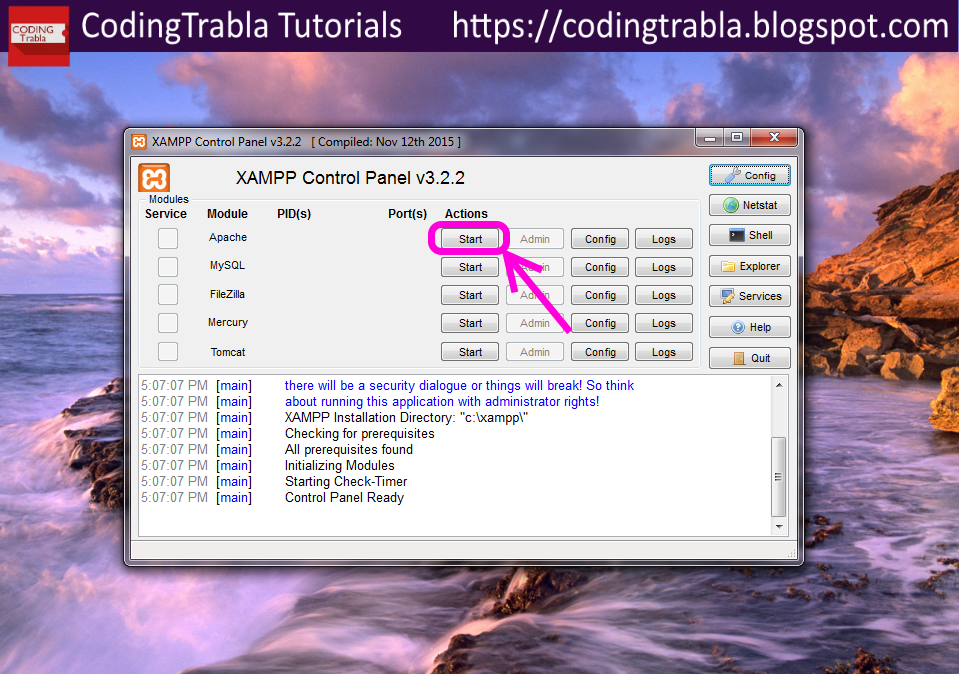Image resolution: width=959 pixels, height=674 pixels.
Task: Click the log panel scrollbar thumb
Action: tap(779, 476)
